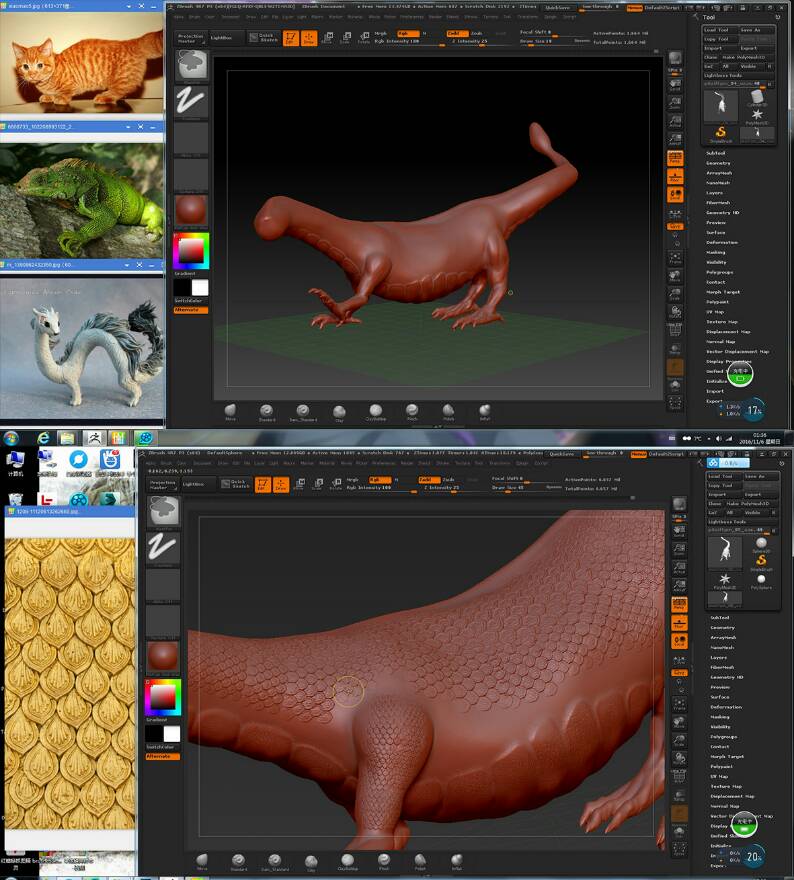Toggle Floor grid in lower ZBrush shelf
Viewport: 794px width, 880px height.
coord(680,623)
